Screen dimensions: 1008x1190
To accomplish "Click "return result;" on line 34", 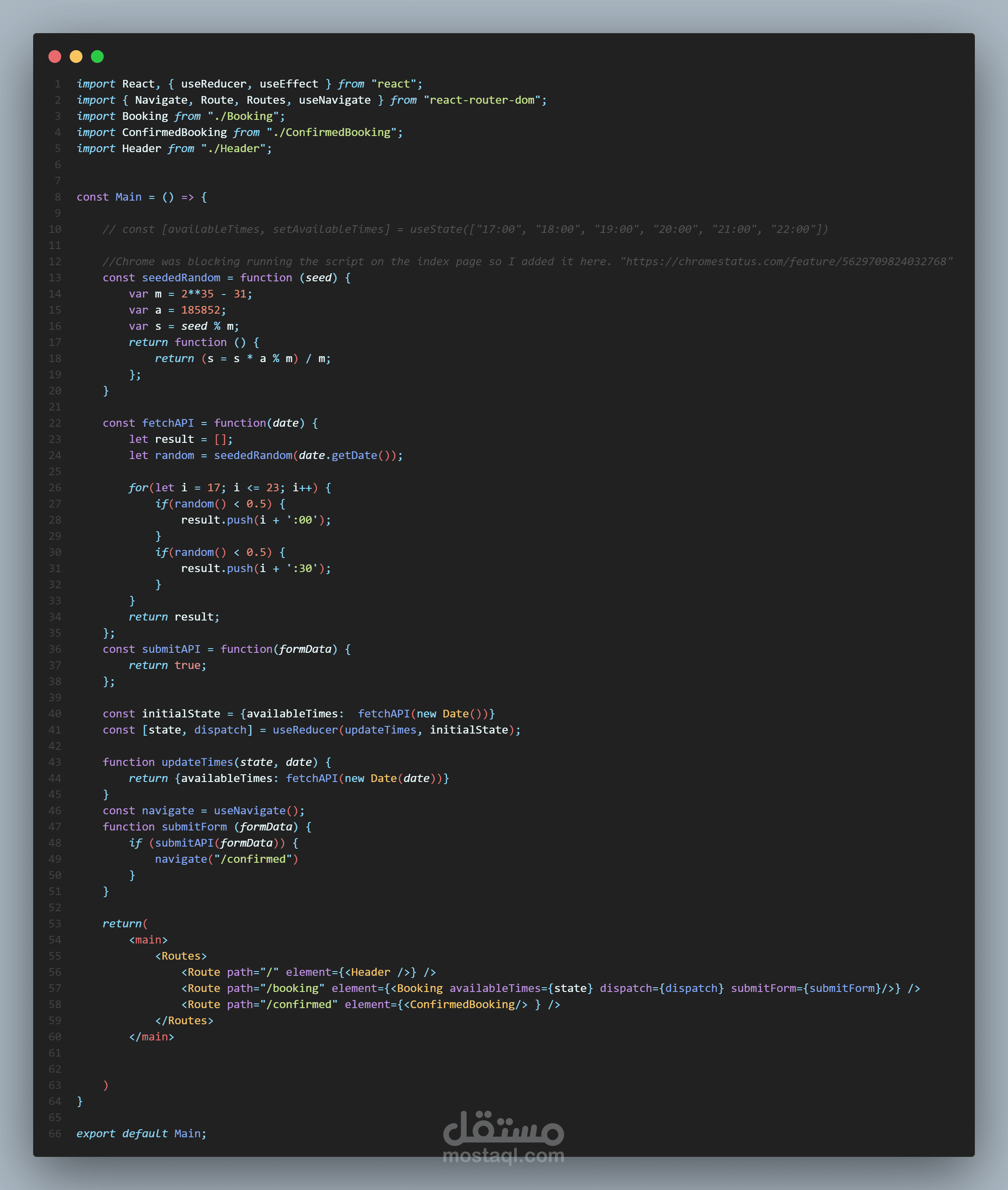I will (x=174, y=617).
